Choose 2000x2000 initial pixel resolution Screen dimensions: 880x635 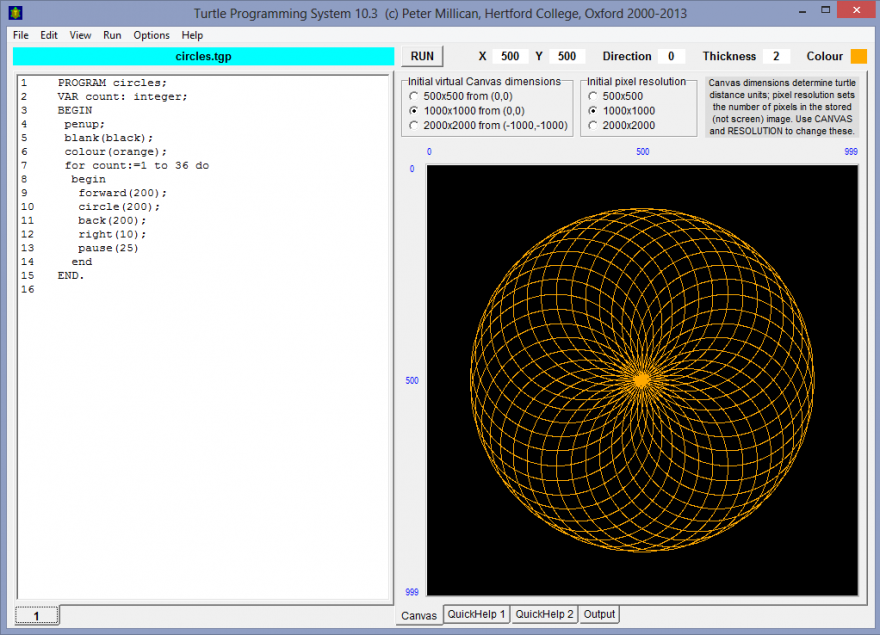pyautogui.click(x=593, y=125)
